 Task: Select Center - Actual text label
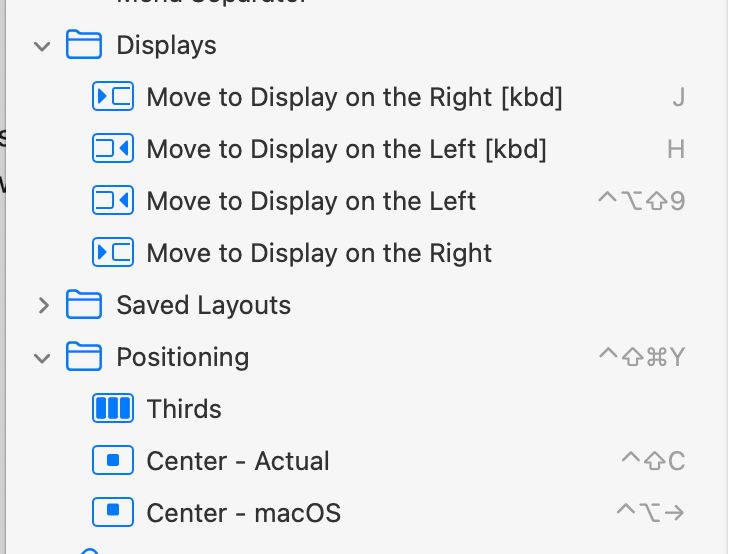238,461
